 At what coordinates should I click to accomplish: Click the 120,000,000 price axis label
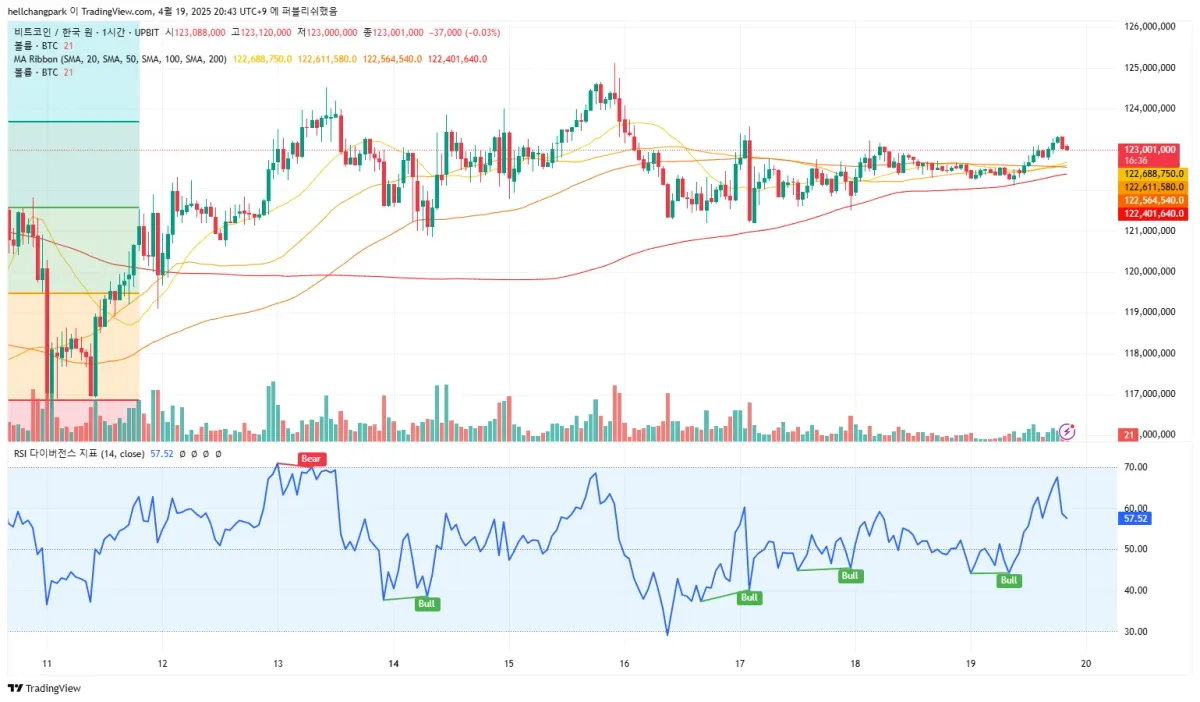point(1149,271)
